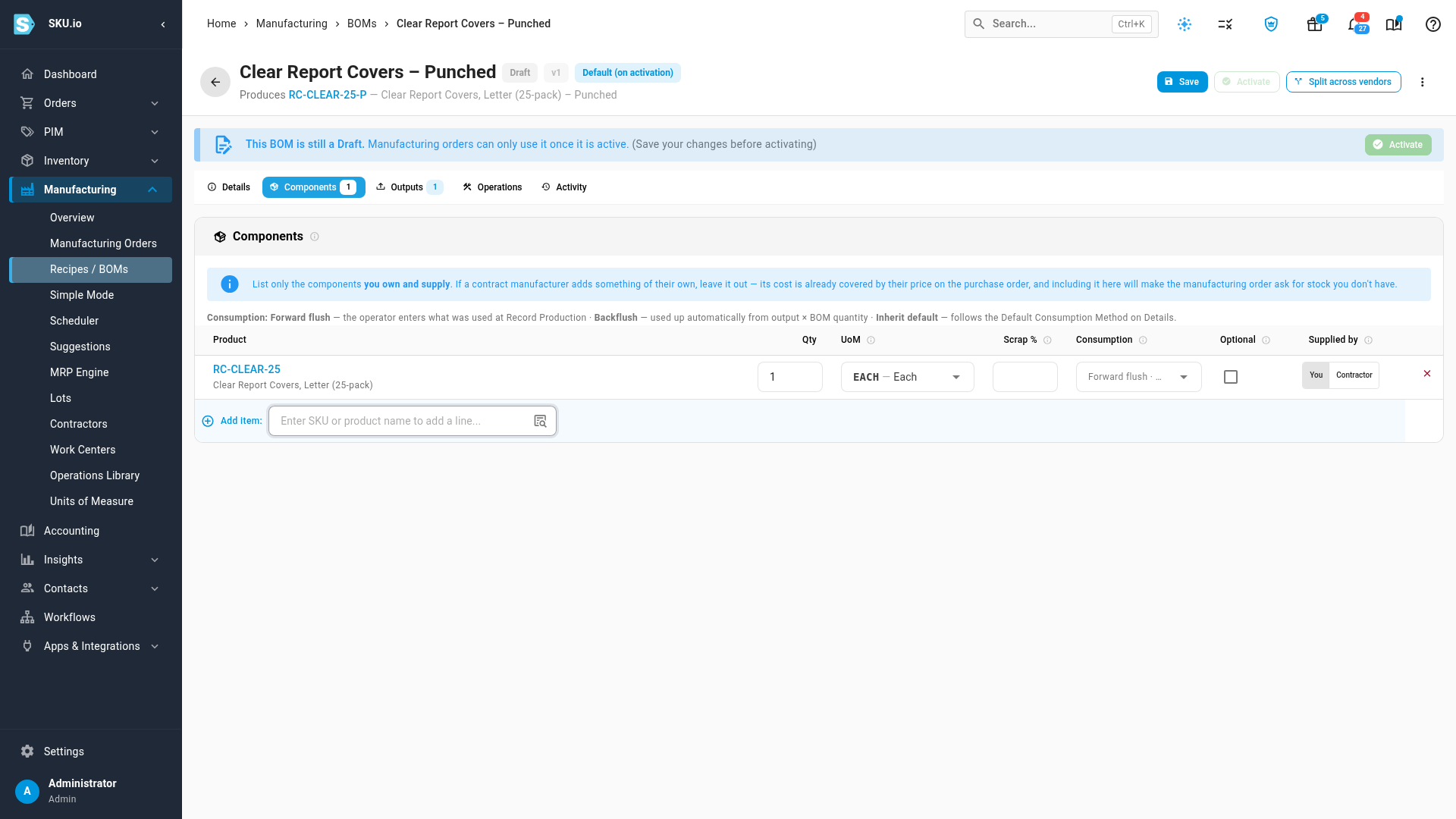Show info tooltip next to Components heading
The height and width of the screenshot is (819, 1456).
pos(315,237)
